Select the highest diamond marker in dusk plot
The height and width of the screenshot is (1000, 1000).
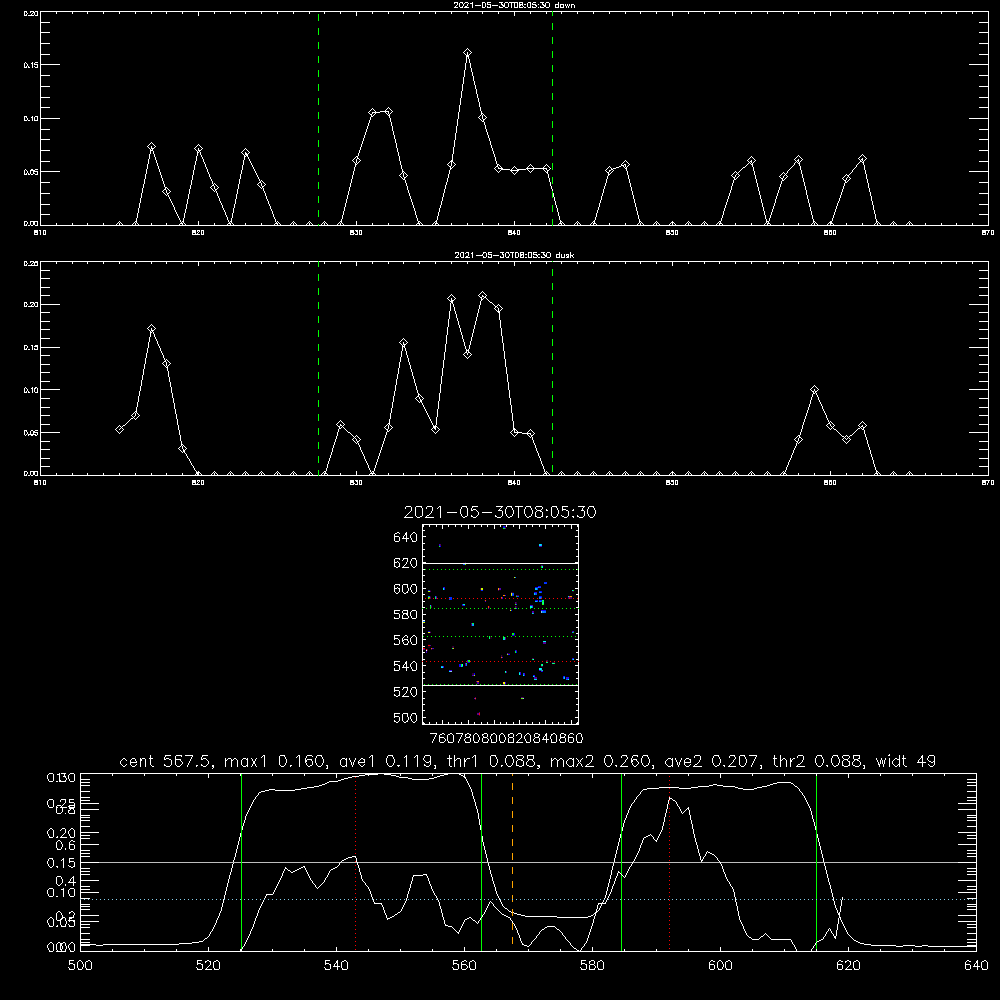(483, 295)
